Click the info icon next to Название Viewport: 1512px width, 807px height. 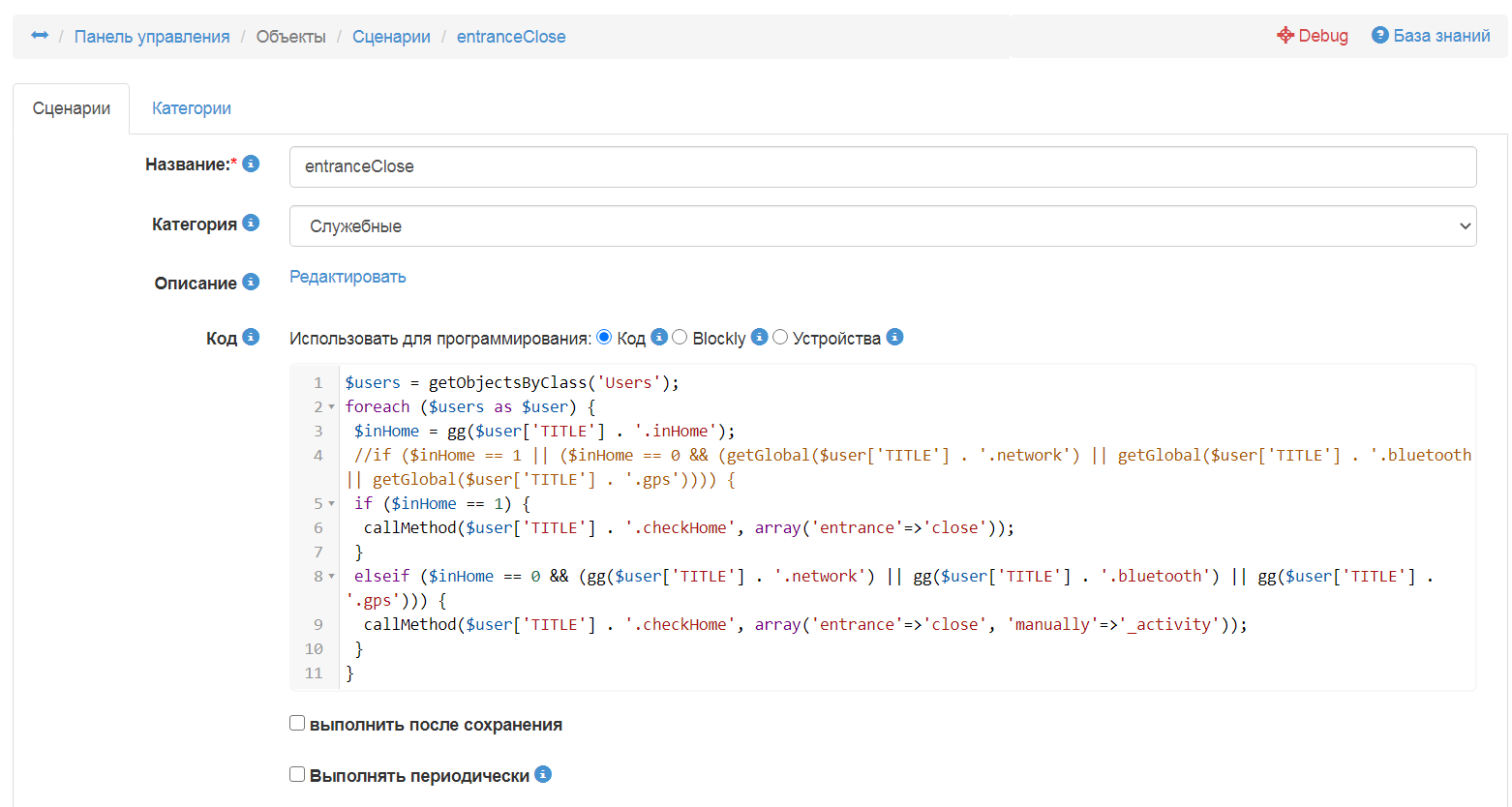pyautogui.click(x=251, y=164)
